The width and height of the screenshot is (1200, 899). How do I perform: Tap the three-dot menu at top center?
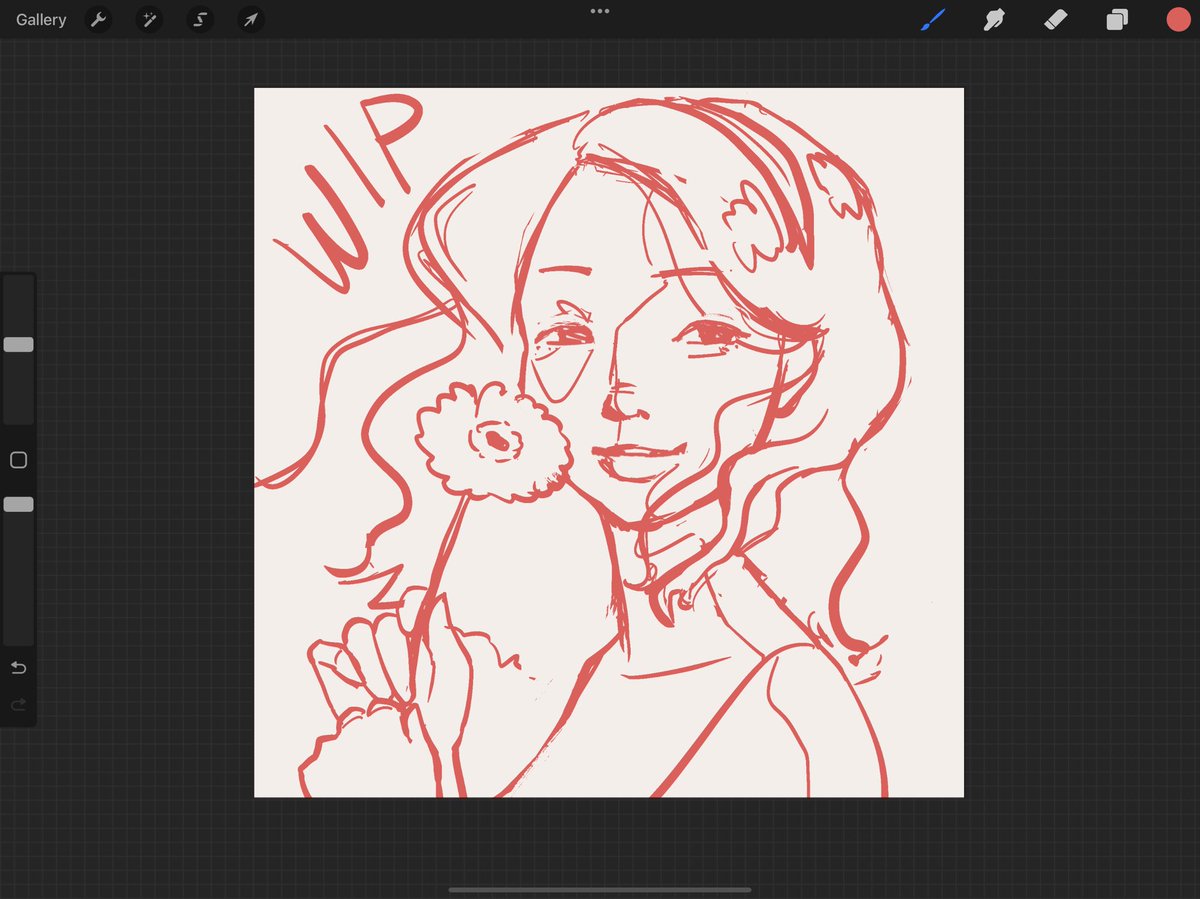tap(600, 11)
